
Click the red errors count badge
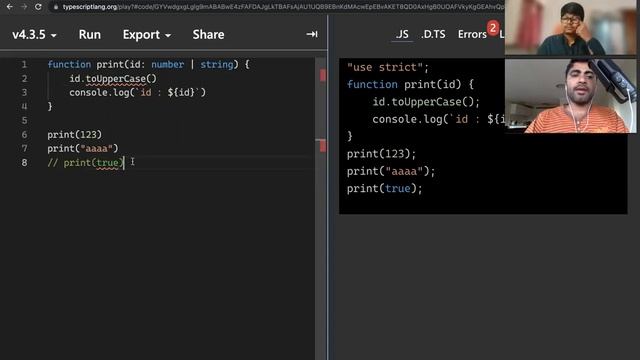tap(493, 28)
